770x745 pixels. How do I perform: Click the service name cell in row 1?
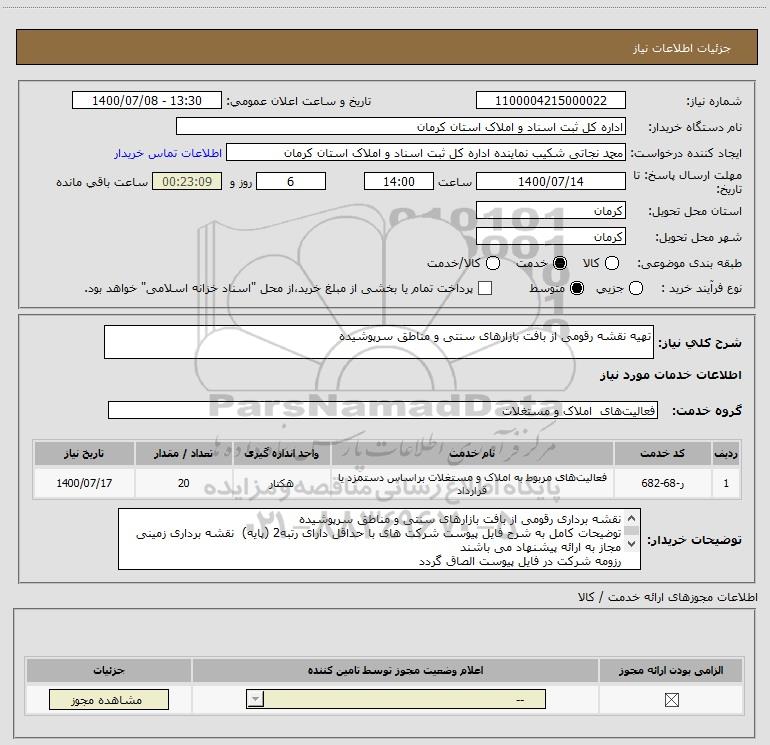[472, 483]
